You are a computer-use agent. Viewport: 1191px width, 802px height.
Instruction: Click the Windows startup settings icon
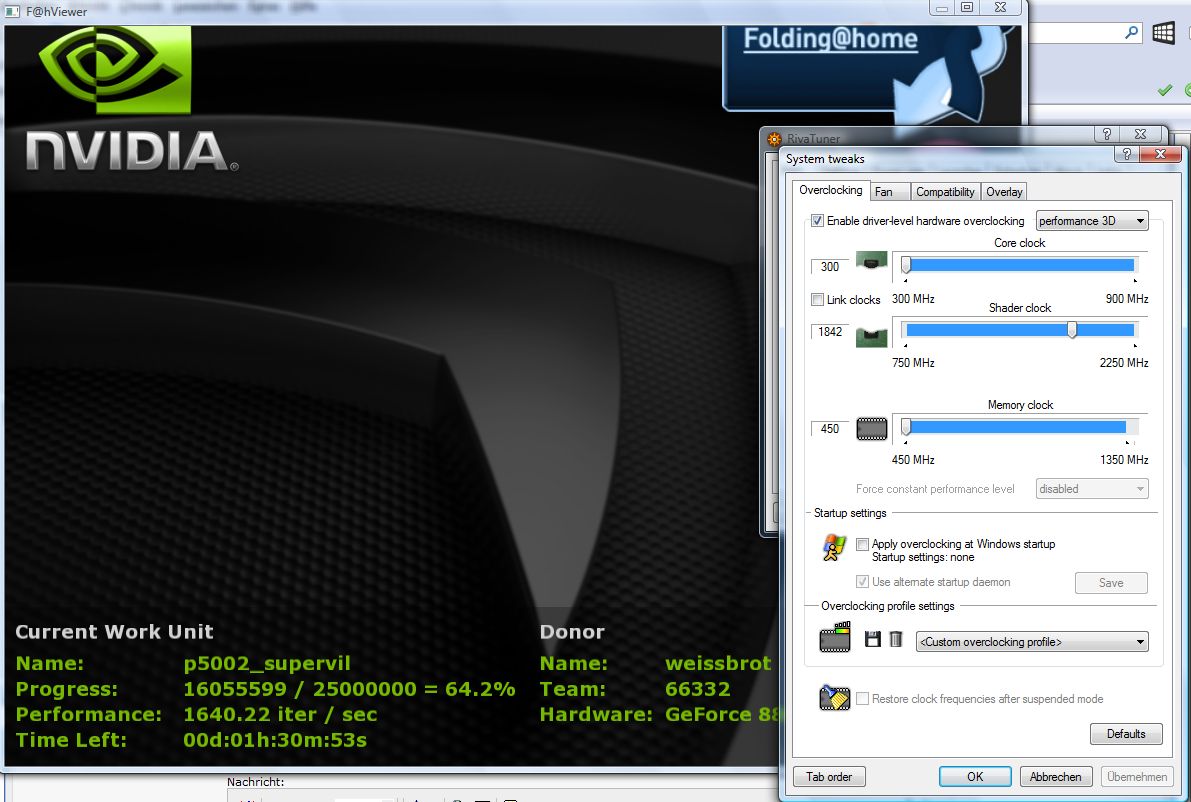pyautogui.click(x=834, y=547)
